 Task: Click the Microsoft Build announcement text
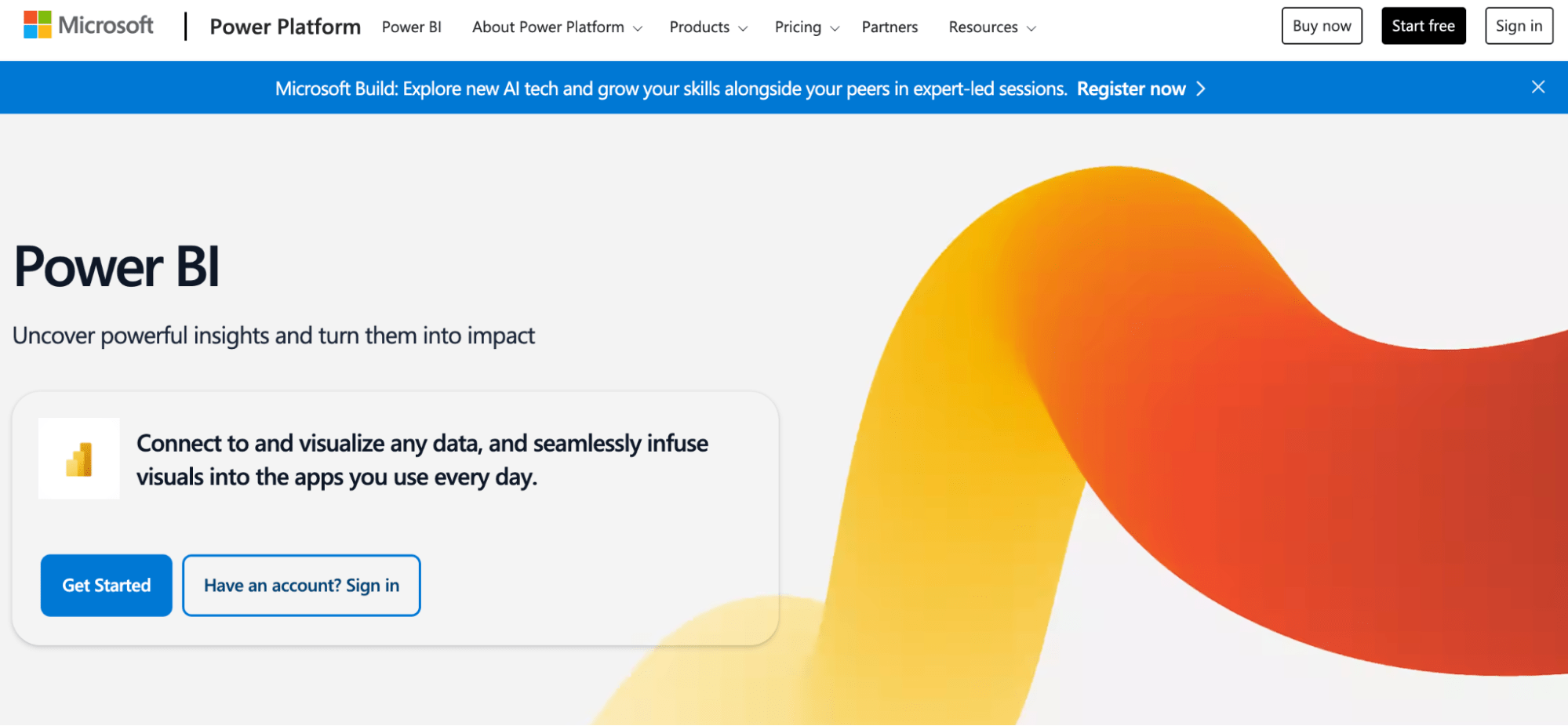pyautogui.click(x=671, y=89)
